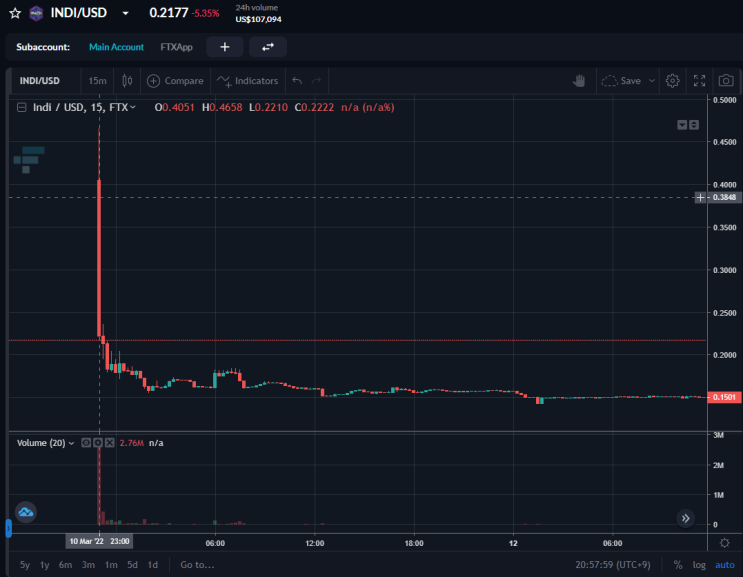Set chart range to 5y
The height and width of the screenshot is (577, 743).
pos(25,565)
